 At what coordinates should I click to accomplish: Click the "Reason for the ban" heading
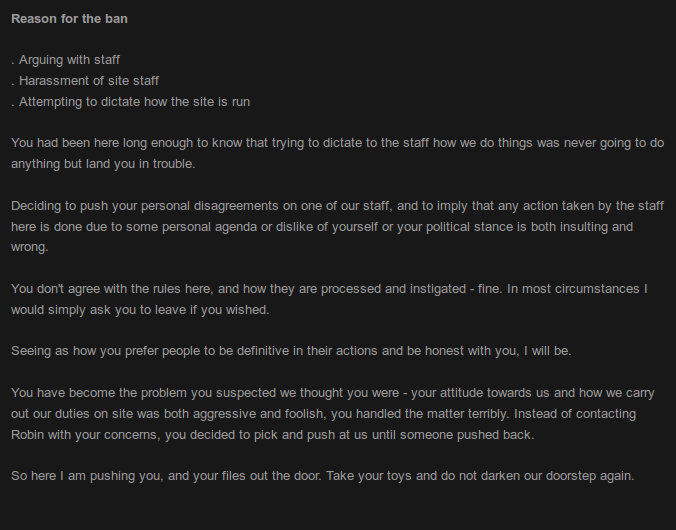(x=69, y=19)
